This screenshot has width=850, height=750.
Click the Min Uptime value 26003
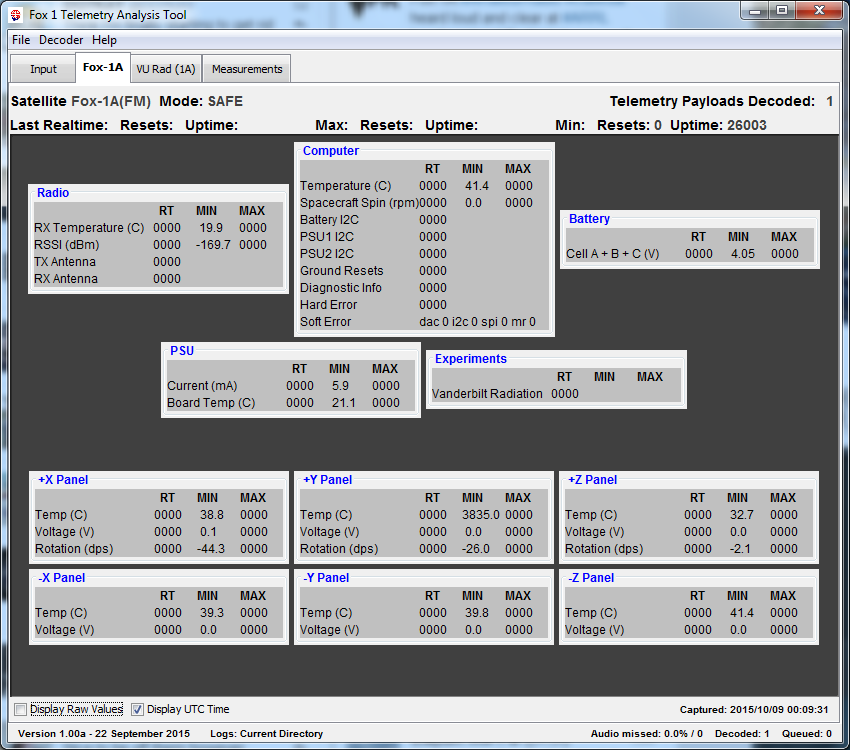[746, 125]
